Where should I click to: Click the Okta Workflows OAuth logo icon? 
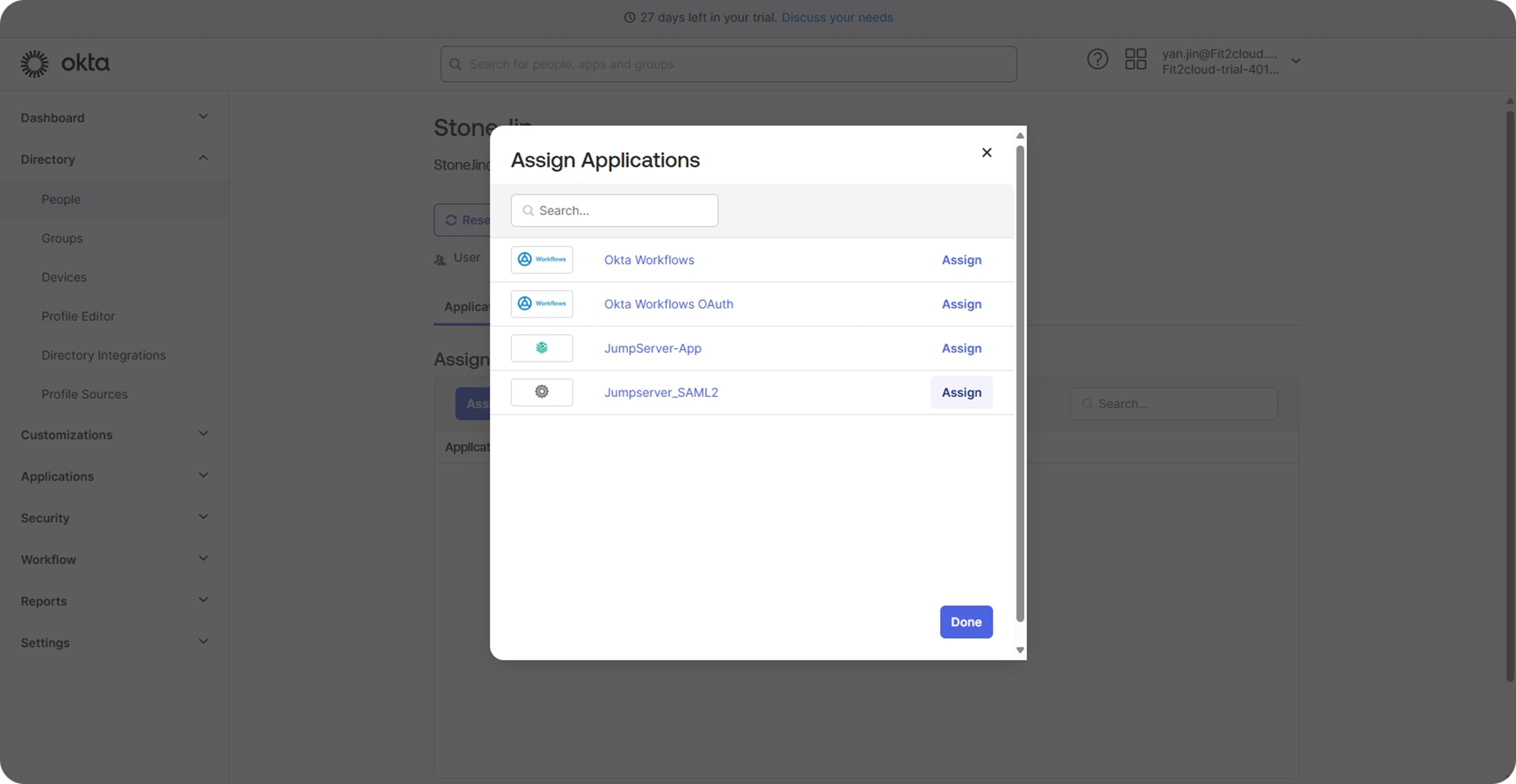tap(541, 304)
